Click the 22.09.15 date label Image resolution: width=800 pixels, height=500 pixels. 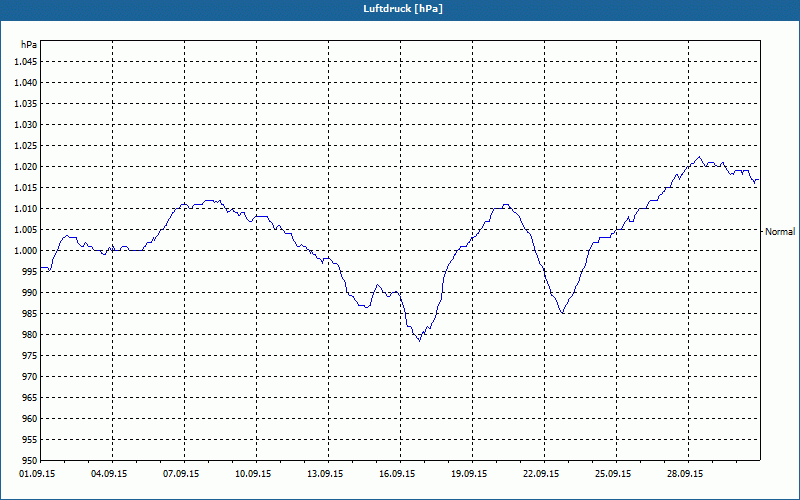click(x=541, y=474)
